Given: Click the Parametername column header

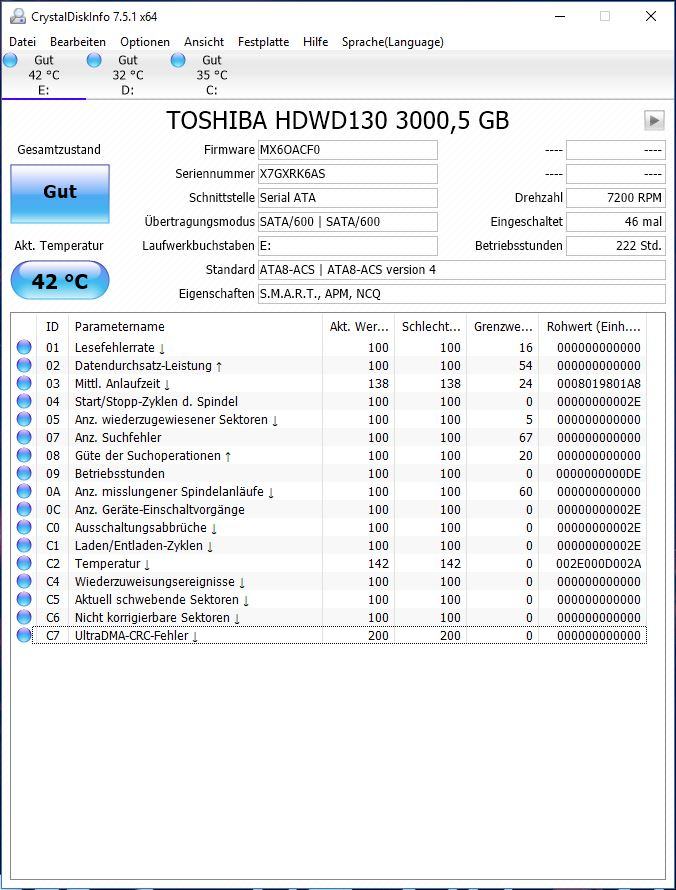Looking at the screenshot, I should [x=195, y=326].
